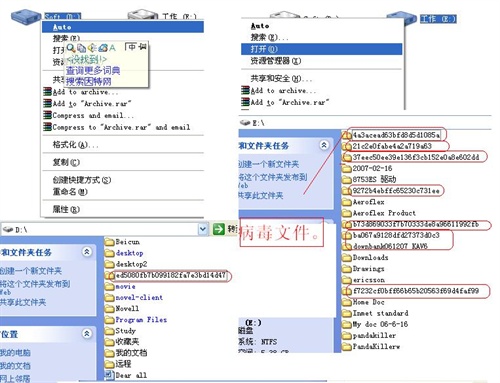Screen dimensions: 500x383
Task: Click 共享此文件夹 in D: window
Action: 23,302
